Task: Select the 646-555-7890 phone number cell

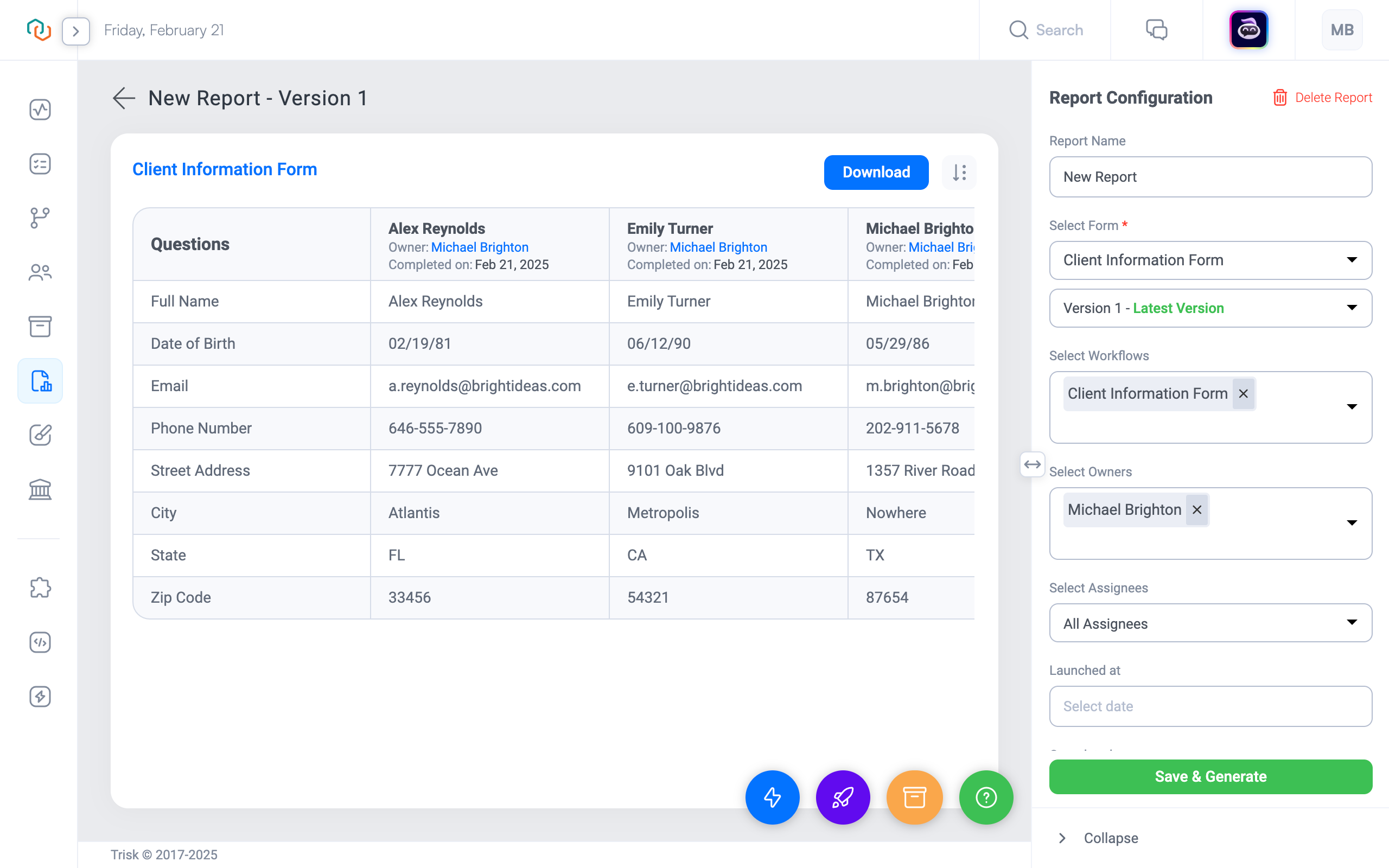Action: (489, 428)
